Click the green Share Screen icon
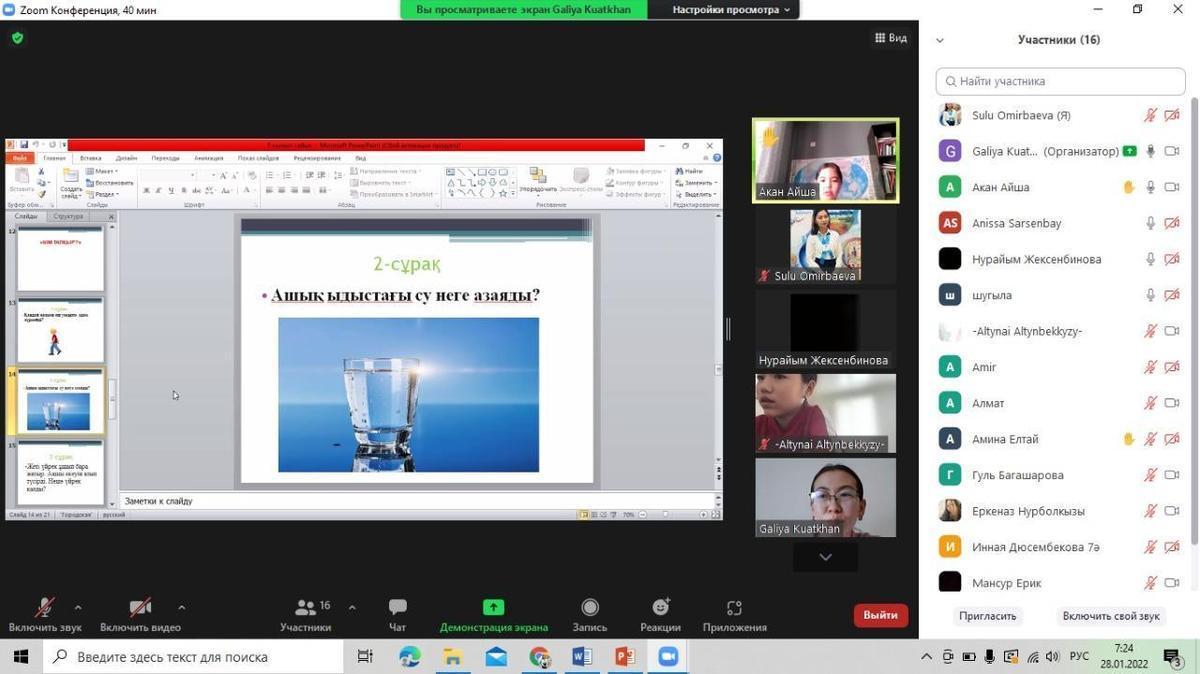This screenshot has height=674, width=1200. coord(493,608)
